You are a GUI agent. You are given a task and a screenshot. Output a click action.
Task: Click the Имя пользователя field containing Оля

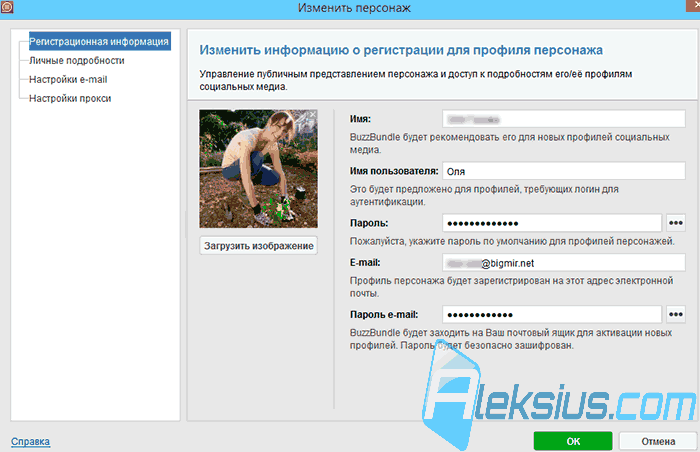[x=564, y=171]
